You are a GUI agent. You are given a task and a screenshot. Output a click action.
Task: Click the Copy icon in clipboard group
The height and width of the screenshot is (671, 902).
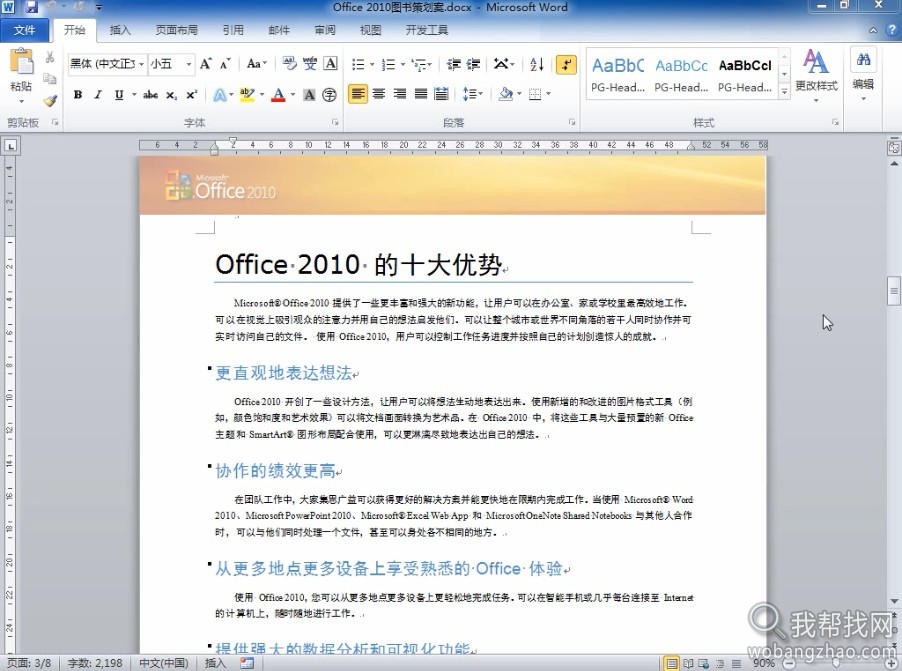coord(49,78)
